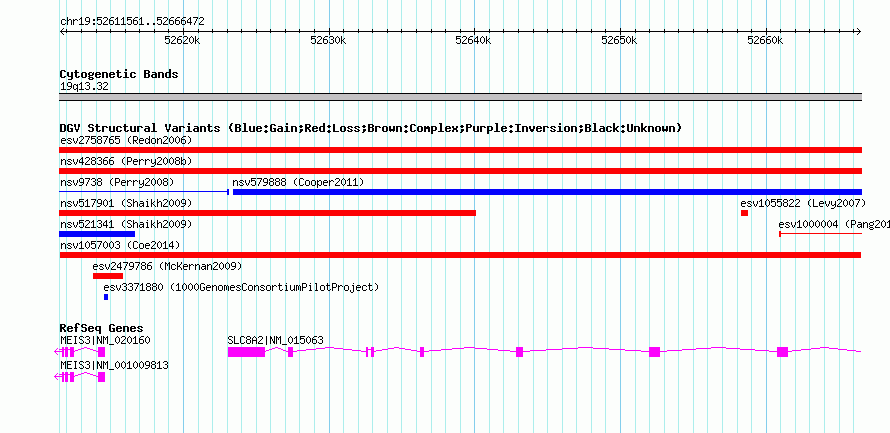Select the nsv1057003 (Coe2014) label
The height and width of the screenshot is (433, 890).
tap(120, 245)
